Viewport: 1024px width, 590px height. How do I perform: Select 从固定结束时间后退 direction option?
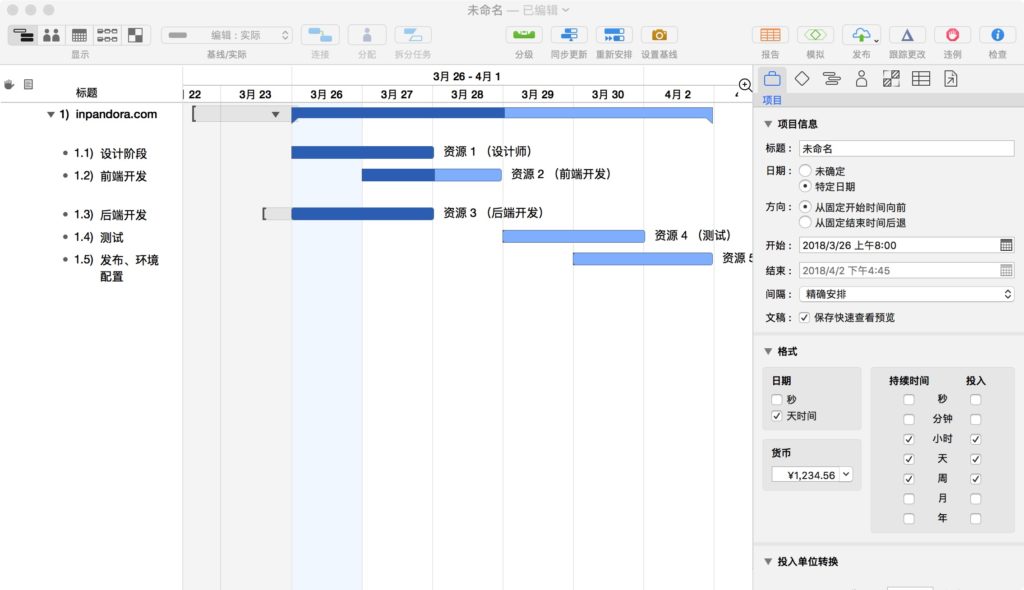tap(805, 223)
